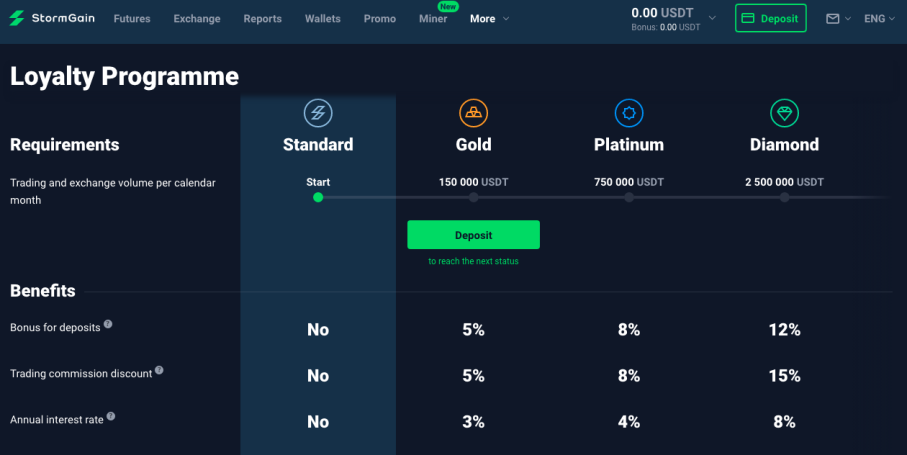Click the 'to reach the next status' link
Viewport: 907px width, 455px height.
[473, 261]
